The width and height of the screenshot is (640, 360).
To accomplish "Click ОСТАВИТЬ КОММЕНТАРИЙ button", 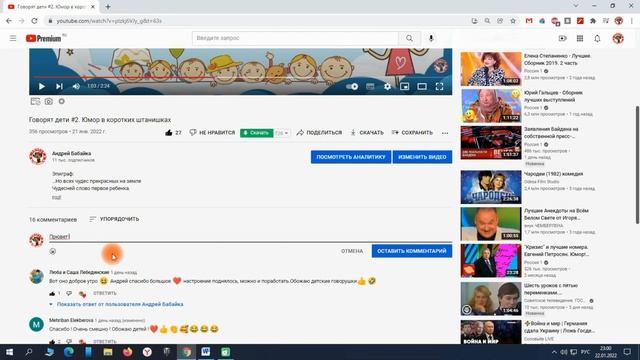I will (412, 251).
